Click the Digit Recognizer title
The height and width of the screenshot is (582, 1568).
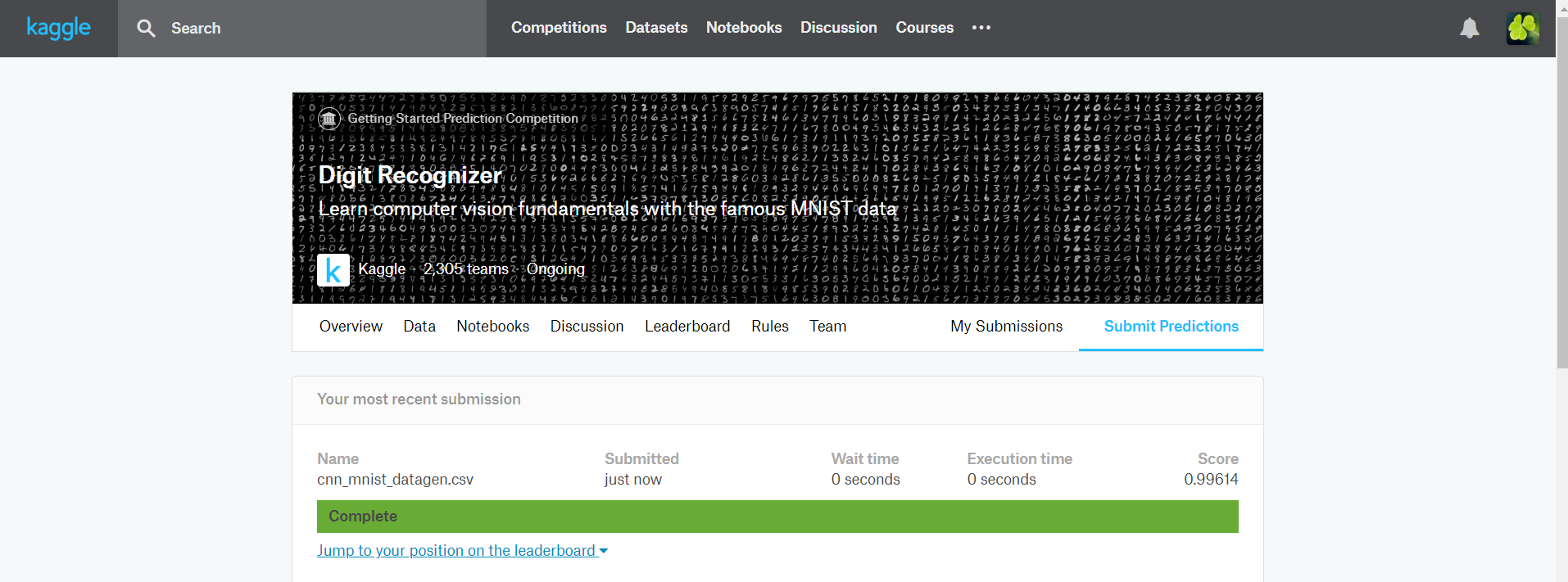pos(410,175)
